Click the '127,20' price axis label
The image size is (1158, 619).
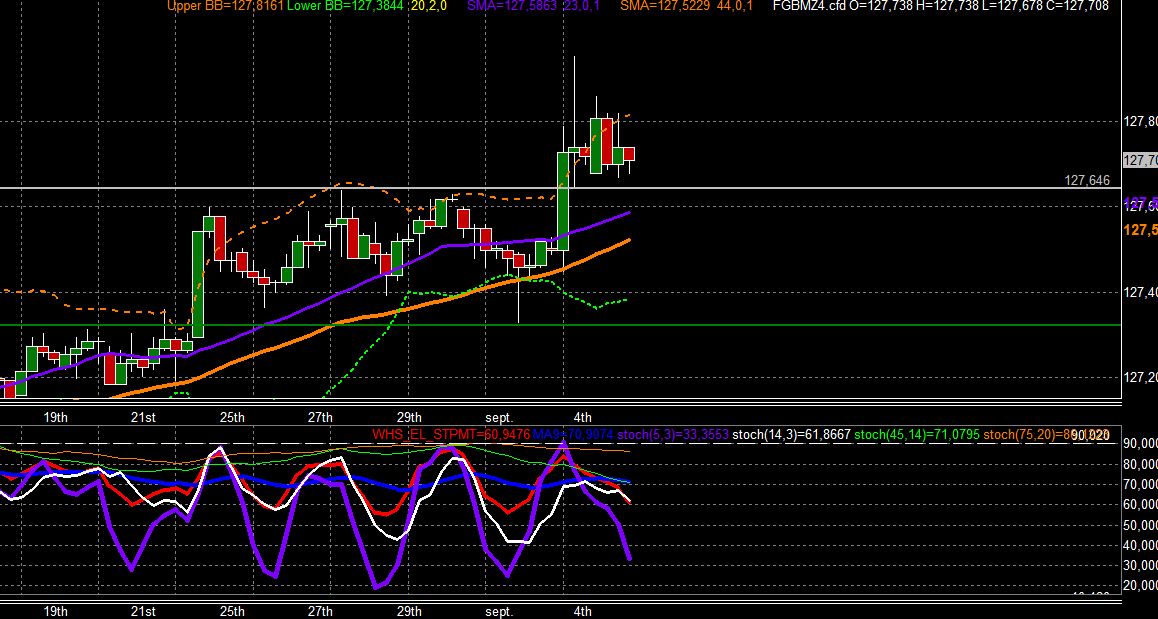[1140, 378]
